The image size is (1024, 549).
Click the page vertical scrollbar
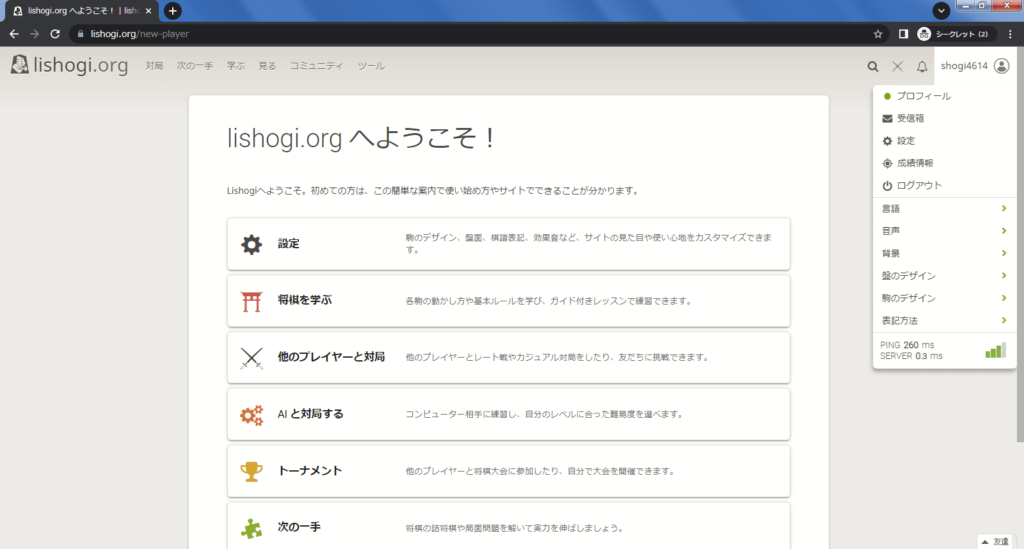pyautogui.click(x=1020, y=245)
